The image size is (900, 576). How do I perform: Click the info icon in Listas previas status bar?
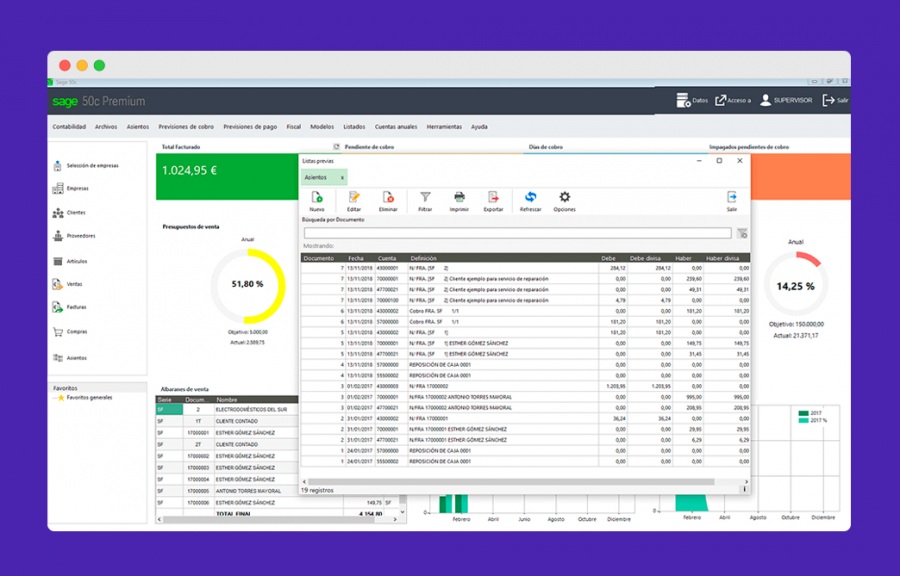click(x=744, y=489)
